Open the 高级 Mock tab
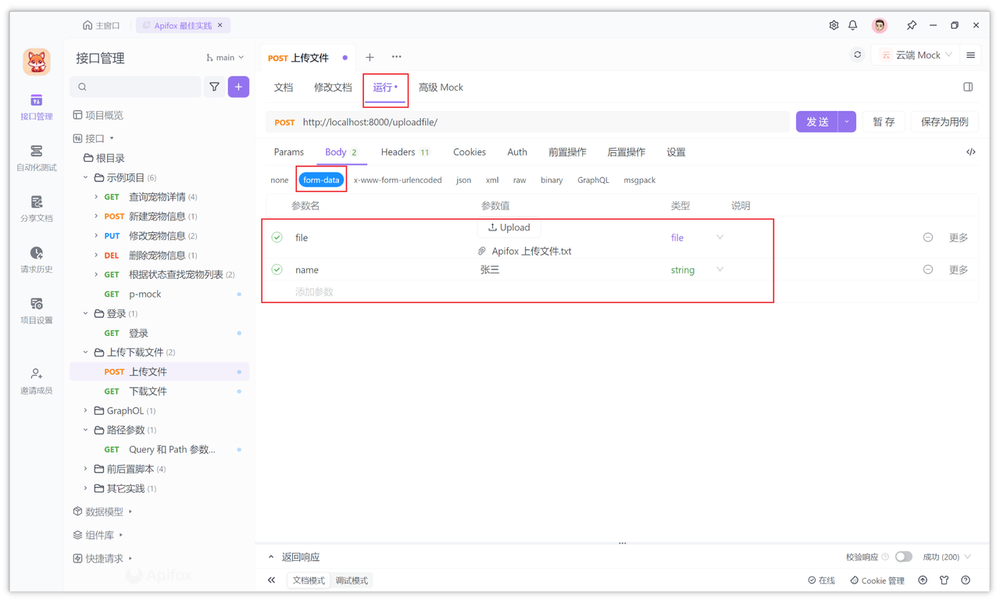The image size is (1000, 600). click(440, 87)
